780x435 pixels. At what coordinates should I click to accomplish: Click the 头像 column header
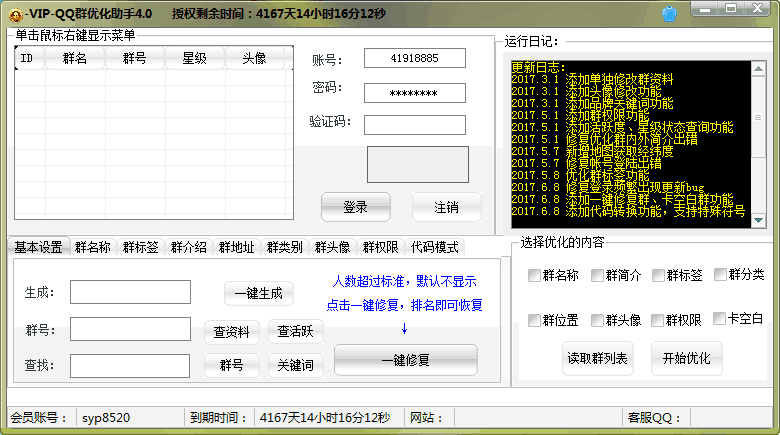coord(255,58)
